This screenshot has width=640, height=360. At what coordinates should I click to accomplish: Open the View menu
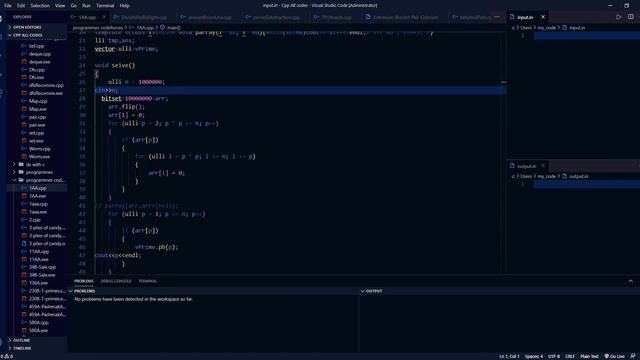click(60, 6)
